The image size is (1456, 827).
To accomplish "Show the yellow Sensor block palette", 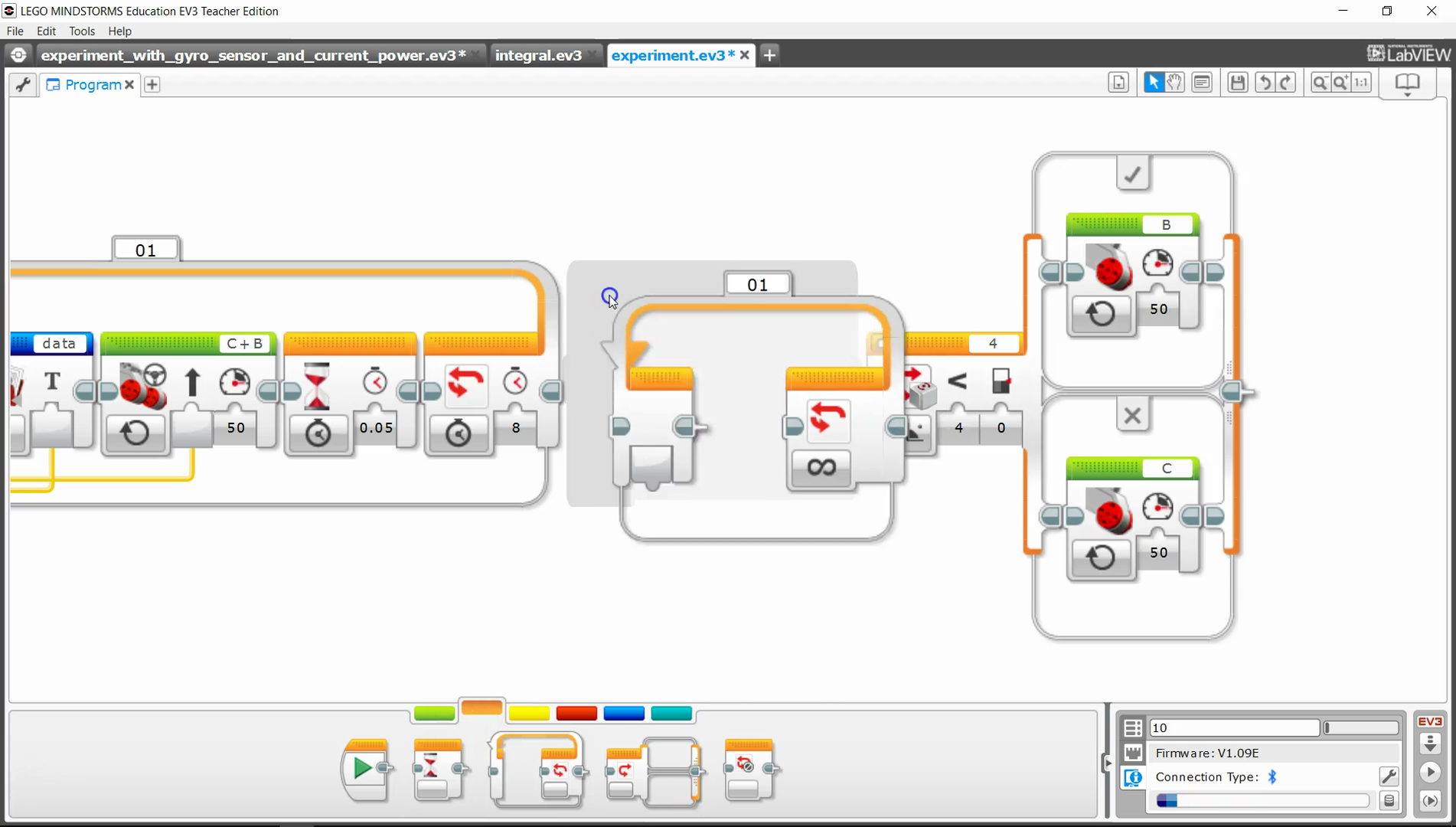I will pos(529,713).
